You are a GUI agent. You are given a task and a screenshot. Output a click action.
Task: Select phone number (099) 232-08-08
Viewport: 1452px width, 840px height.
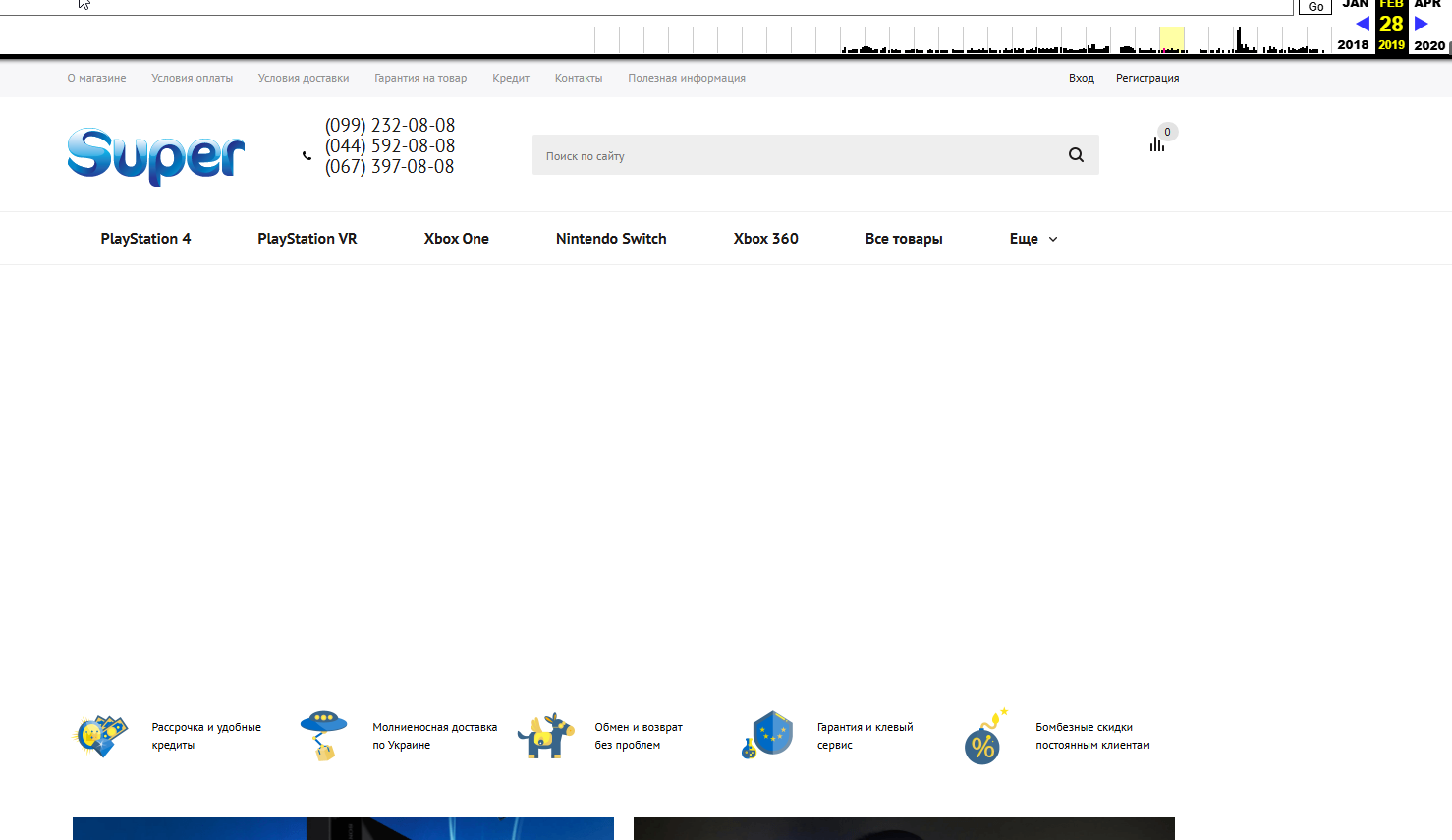click(x=390, y=125)
